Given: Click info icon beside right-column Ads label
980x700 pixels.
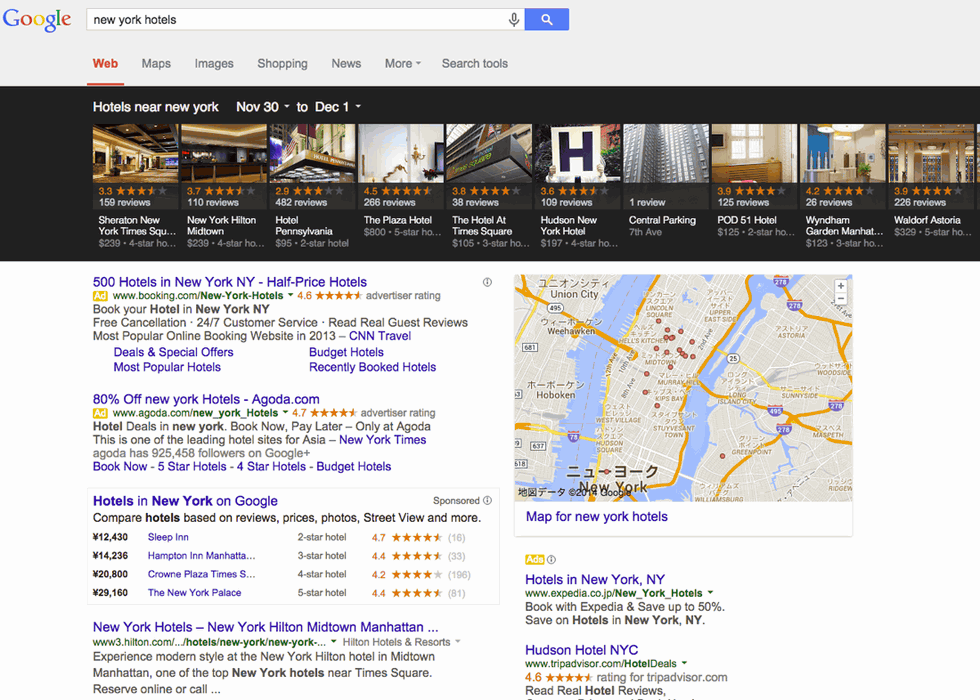Looking at the screenshot, I should (x=551, y=559).
